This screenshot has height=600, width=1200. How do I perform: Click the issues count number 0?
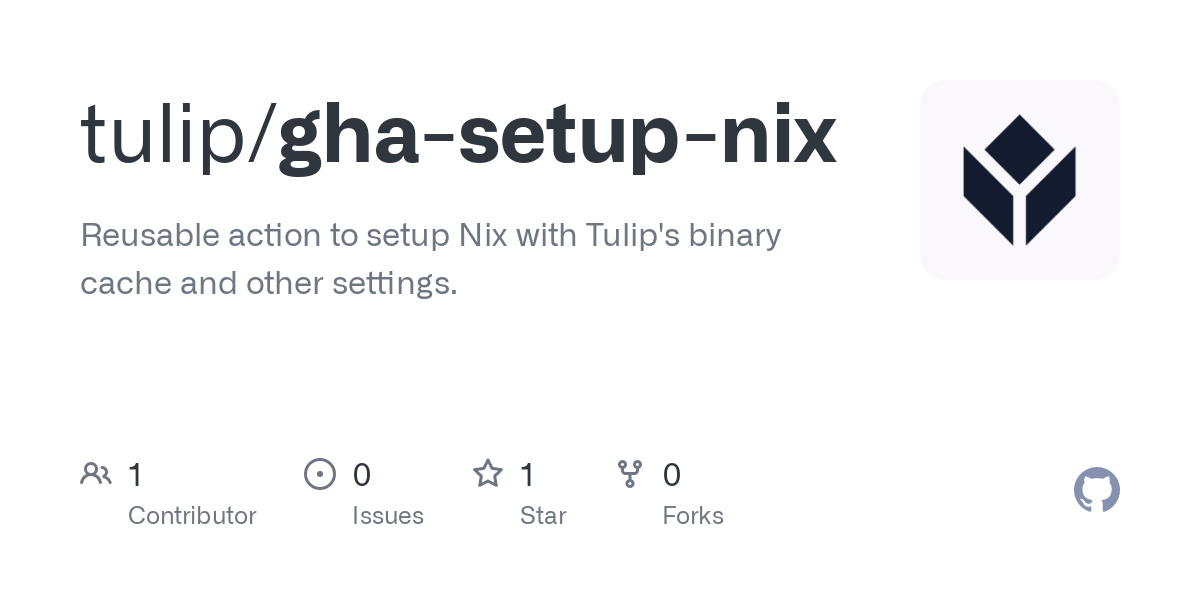[362, 475]
